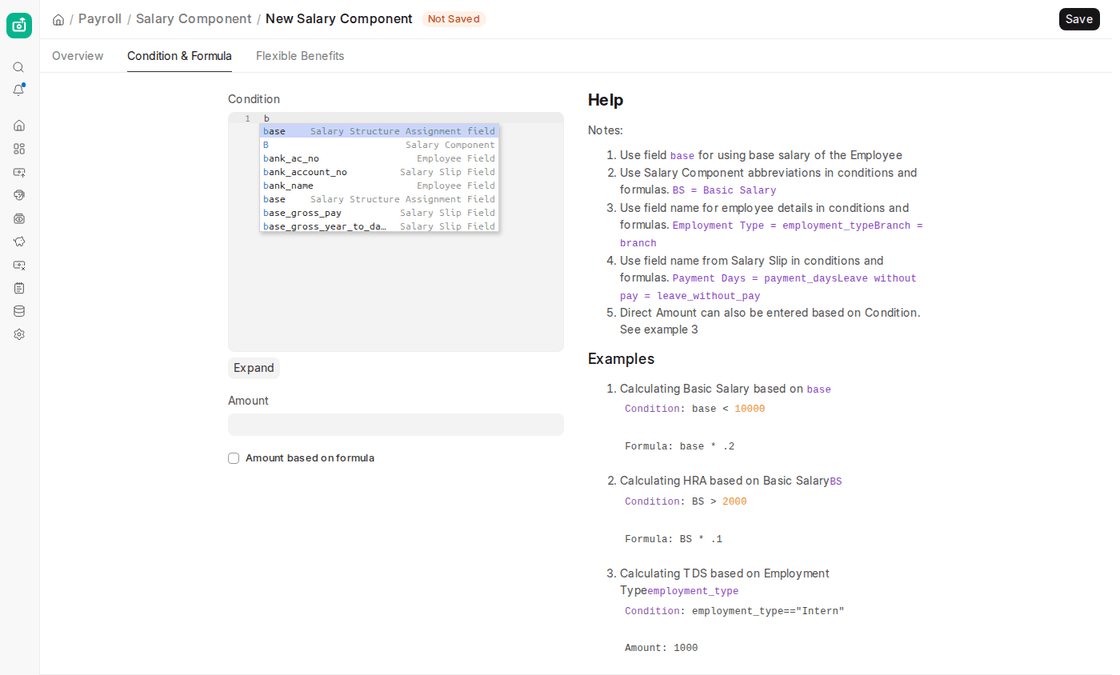The image size is (1120, 675).
Task: Select 'bank_name' Employee Field suggestion
Action: coord(379,186)
